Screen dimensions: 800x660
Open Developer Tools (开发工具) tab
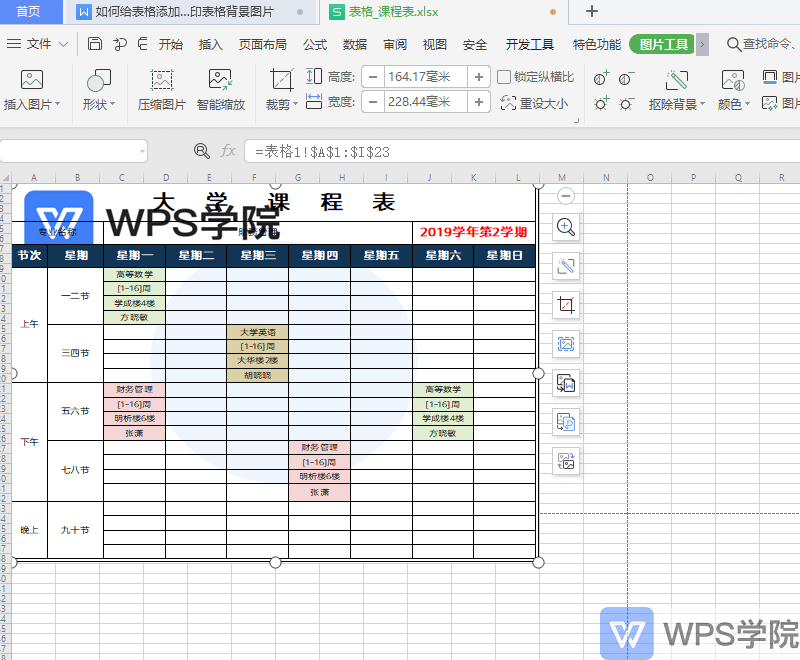530,44
